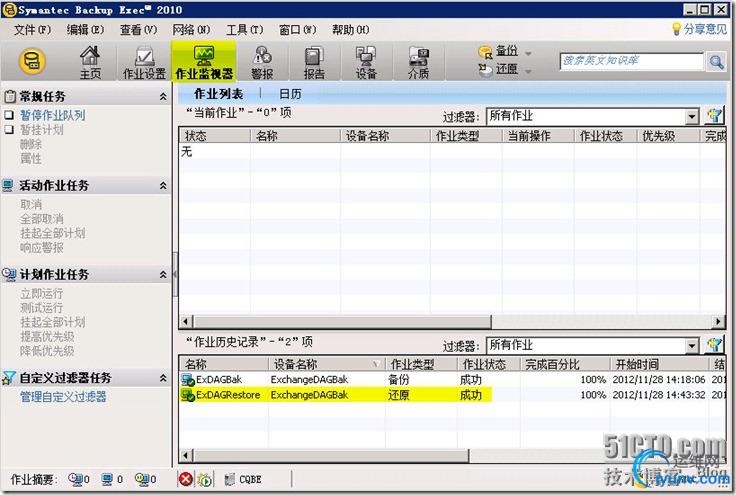
Task: Select the 作业监视器 job monitor icon
Action: click(204, 62)
